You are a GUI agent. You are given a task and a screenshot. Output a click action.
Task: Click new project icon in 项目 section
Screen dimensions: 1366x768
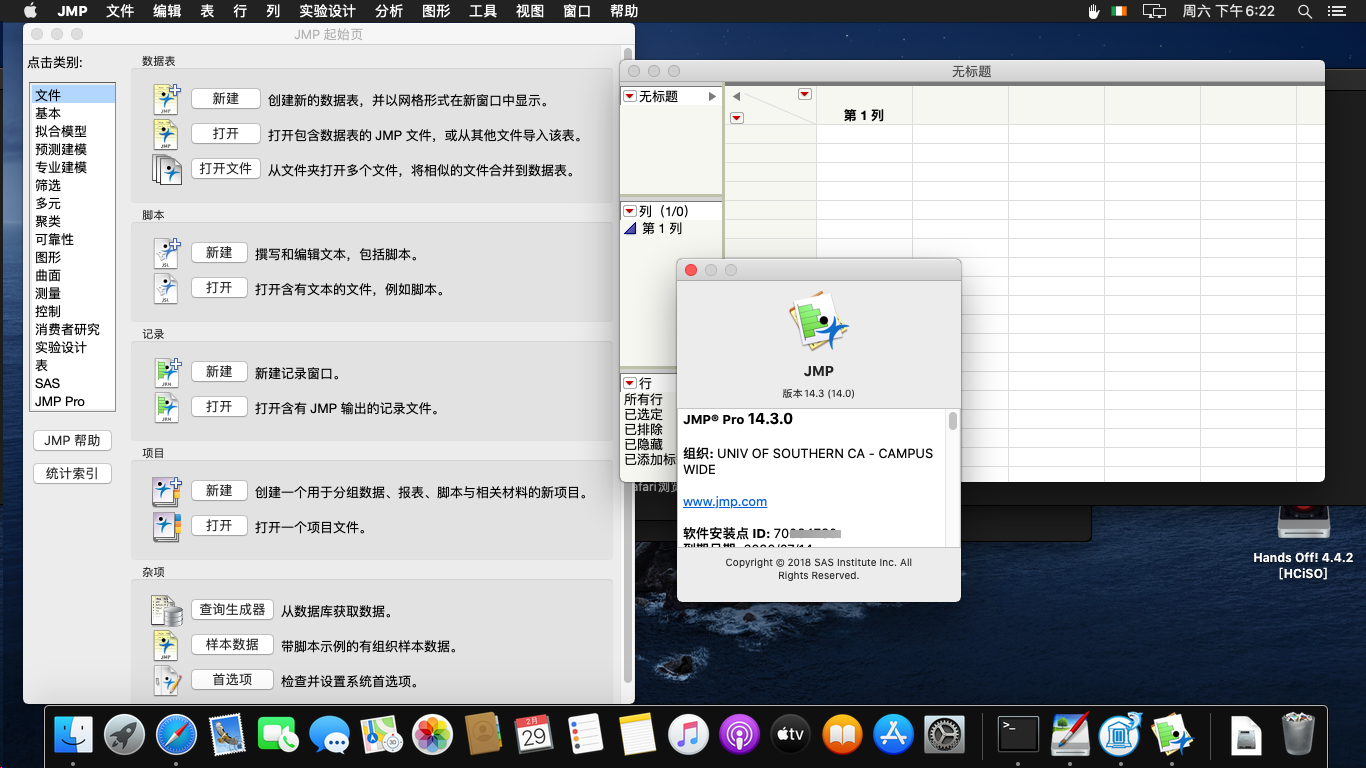(x=166, y=491)
